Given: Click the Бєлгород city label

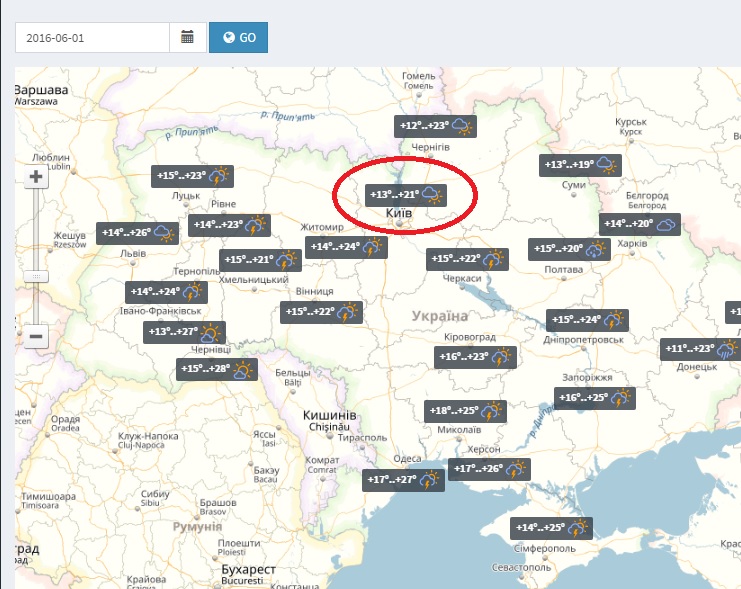Looking at the screenshot, I should [x=647, y=196].
